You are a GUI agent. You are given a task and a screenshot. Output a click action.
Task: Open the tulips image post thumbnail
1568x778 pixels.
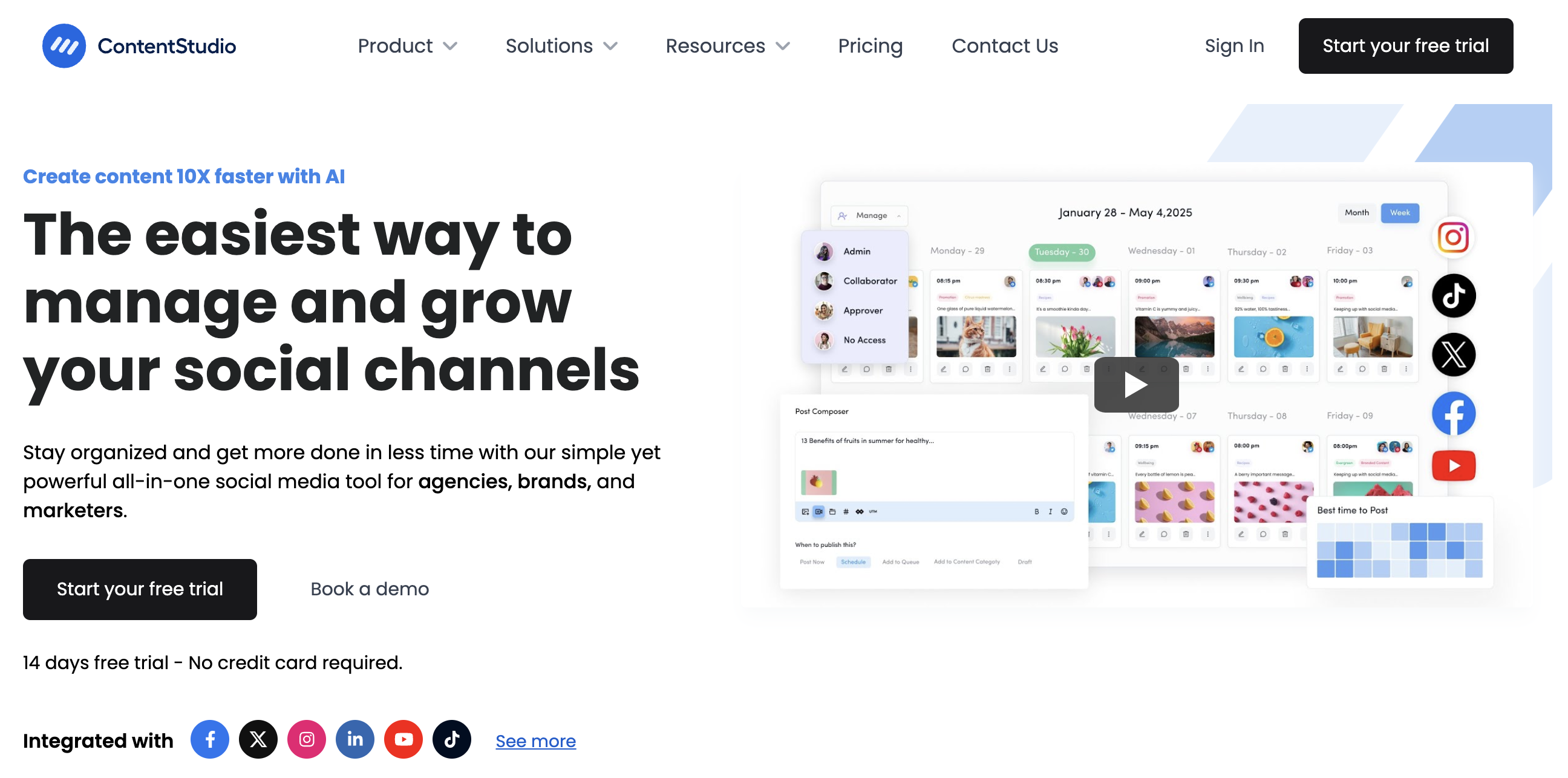point(1075,336)
